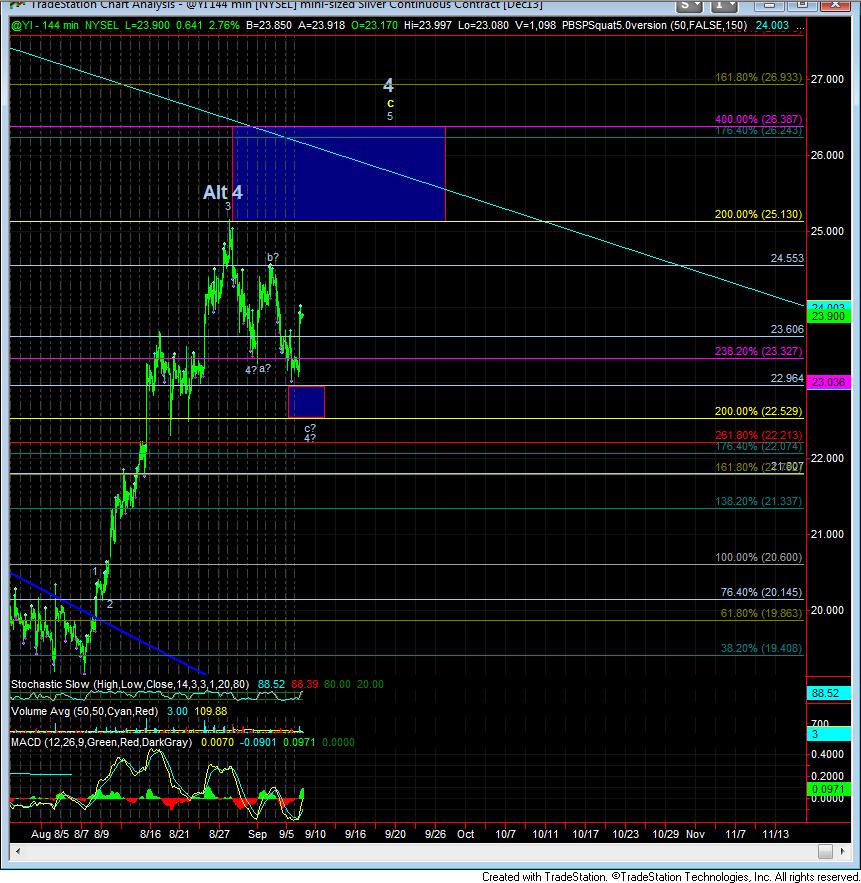Image resolution: width=861 pixels, height=883 pixels.
Task: Click the 'O=23.170' open status value
Action: [374, 25]
